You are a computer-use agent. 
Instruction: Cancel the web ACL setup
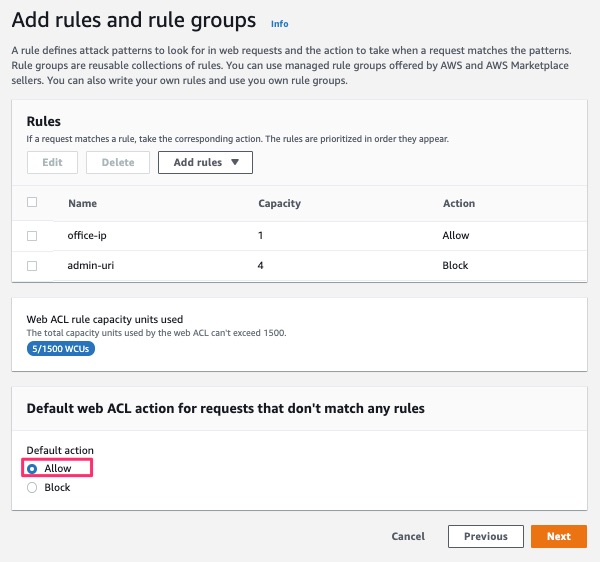click(x=408, y=536)
